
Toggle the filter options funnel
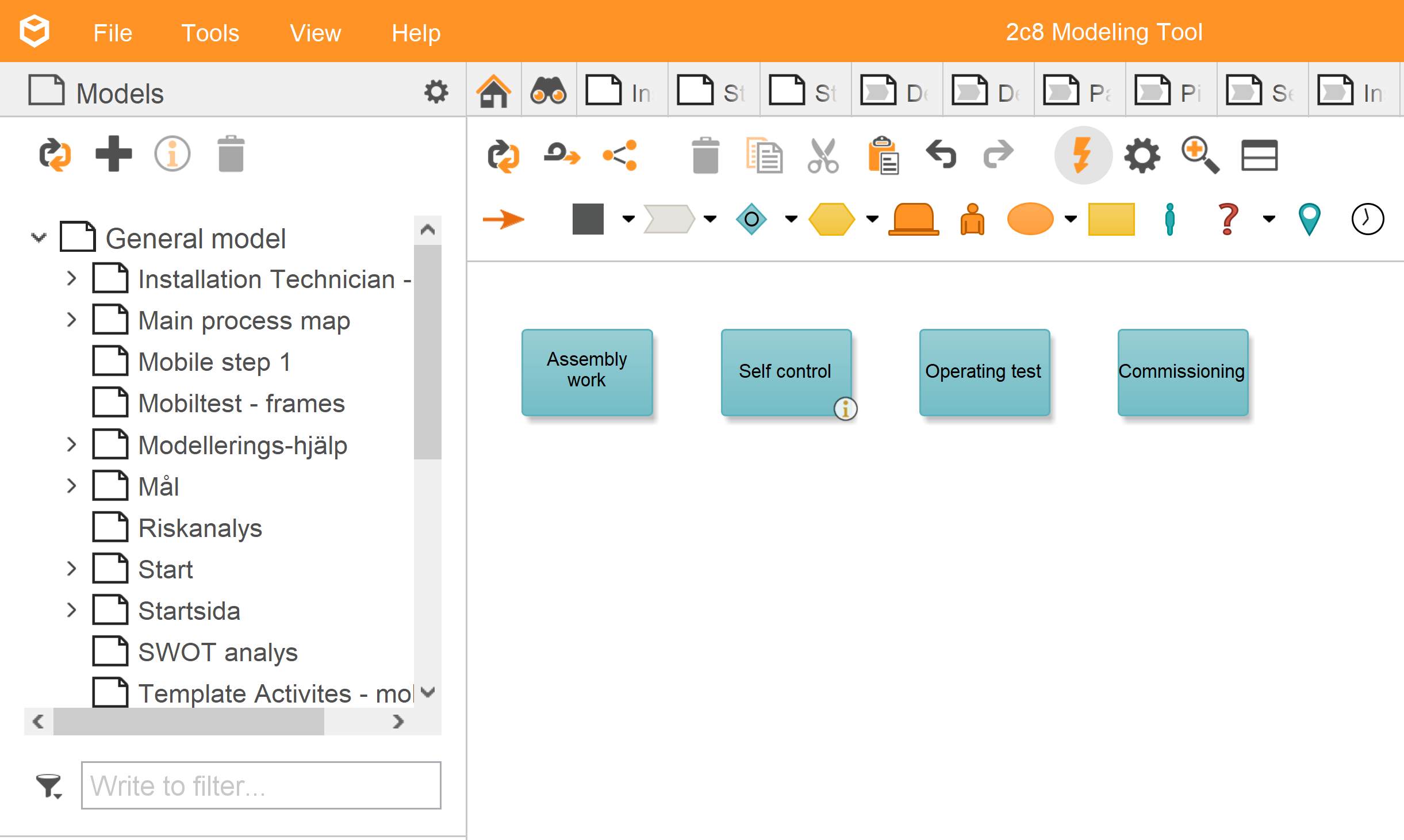(x=48, y=785)
